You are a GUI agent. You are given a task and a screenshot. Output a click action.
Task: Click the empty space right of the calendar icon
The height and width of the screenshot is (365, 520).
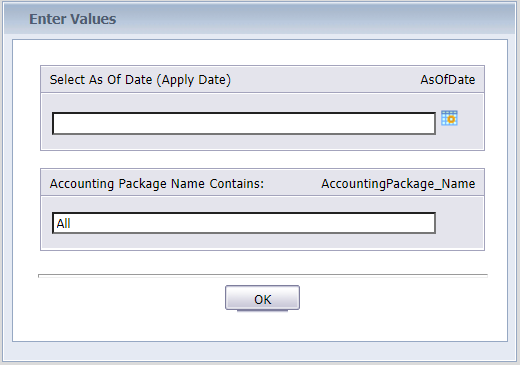pos(471,122)
